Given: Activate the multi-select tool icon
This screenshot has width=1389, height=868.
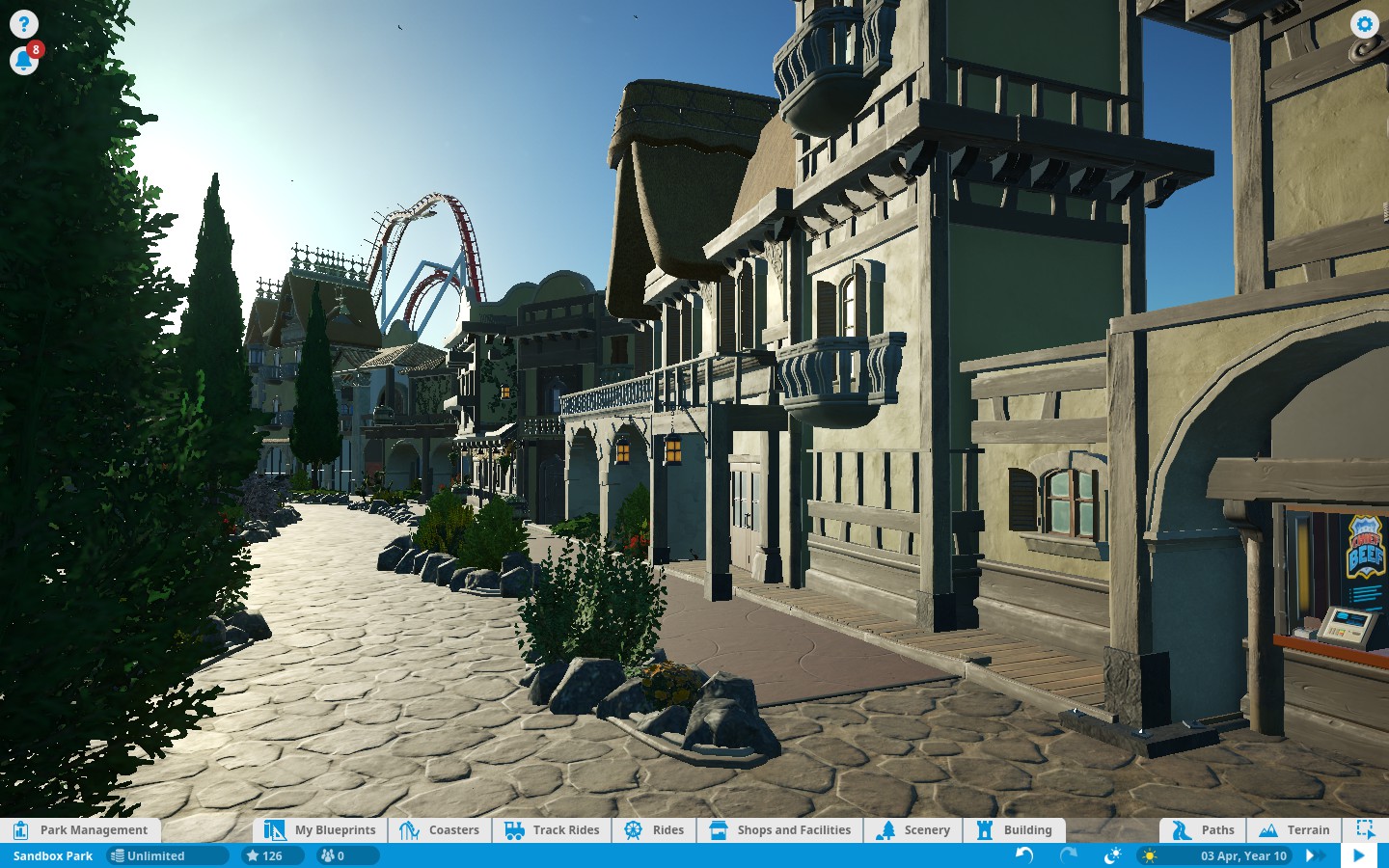Looking at the screenshot, I should point(1365,829).
